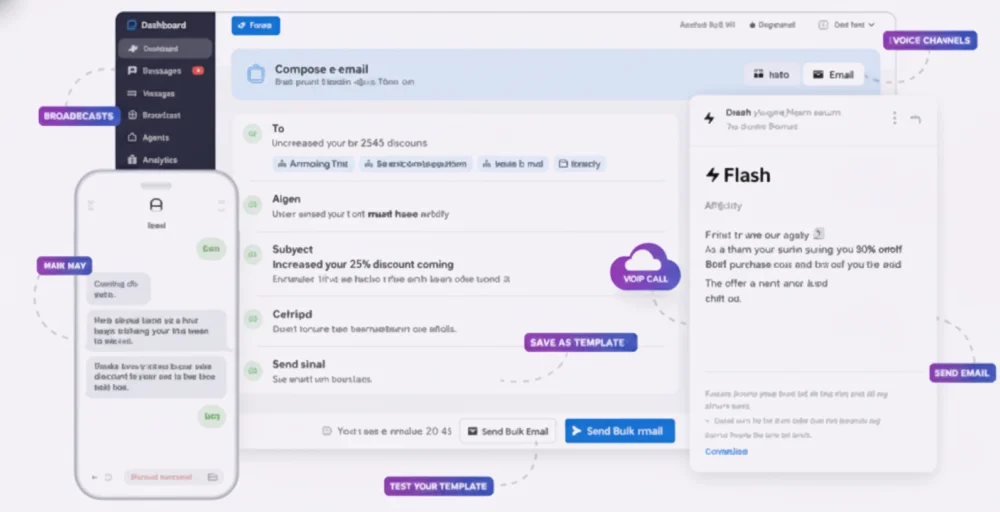Click the Broadcast globe icon in the sidebar
The height and width of the screenshot is (512, 1000).
pyautogui.click(x=133, y=115)
